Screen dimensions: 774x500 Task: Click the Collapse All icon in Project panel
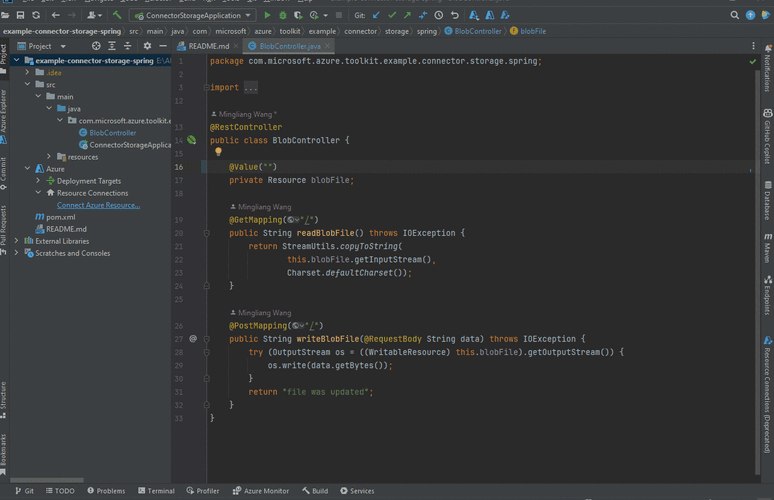click(x=127, y=46)
